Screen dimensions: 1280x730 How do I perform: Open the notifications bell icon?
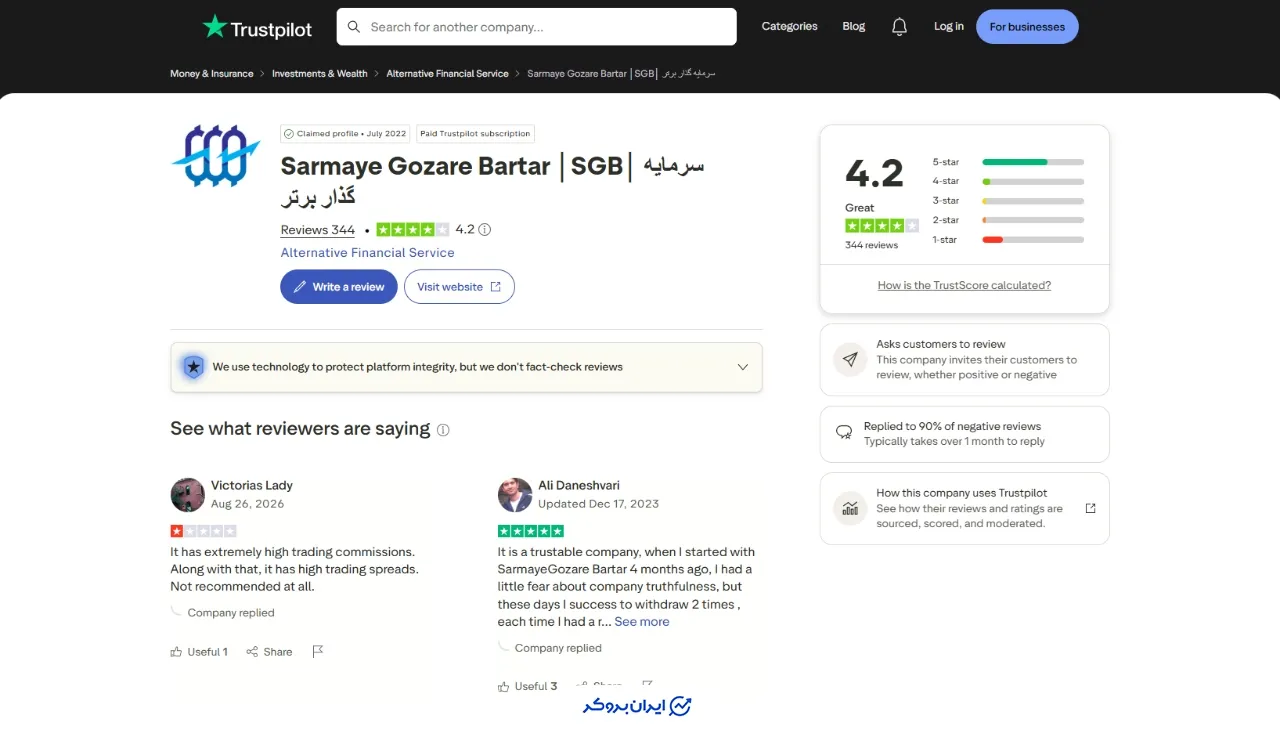click(x=900, y=27)
